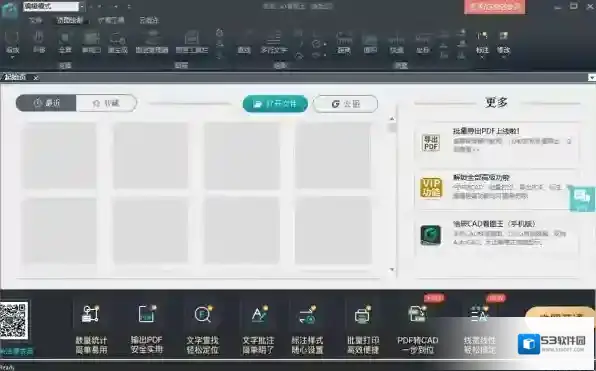
Task: Click the QR code image
Action: [14, 320]
